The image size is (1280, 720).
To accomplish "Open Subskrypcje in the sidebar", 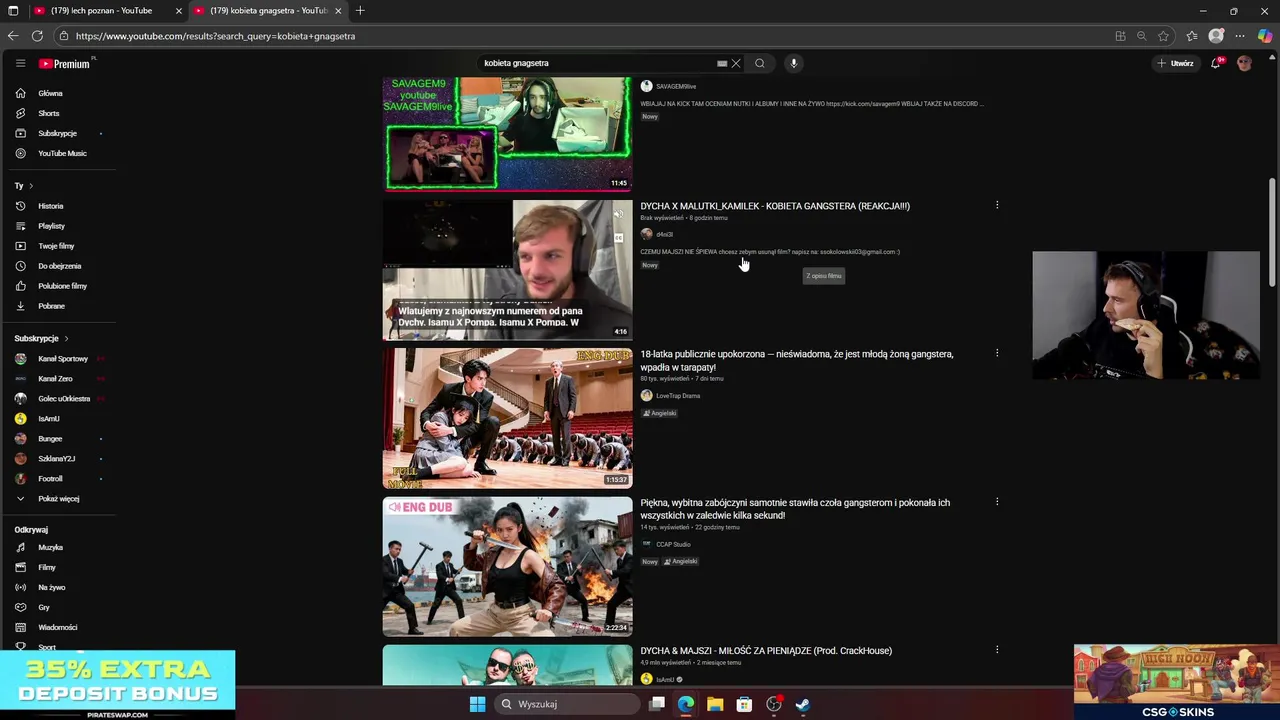I will click(x=57, y=133).
